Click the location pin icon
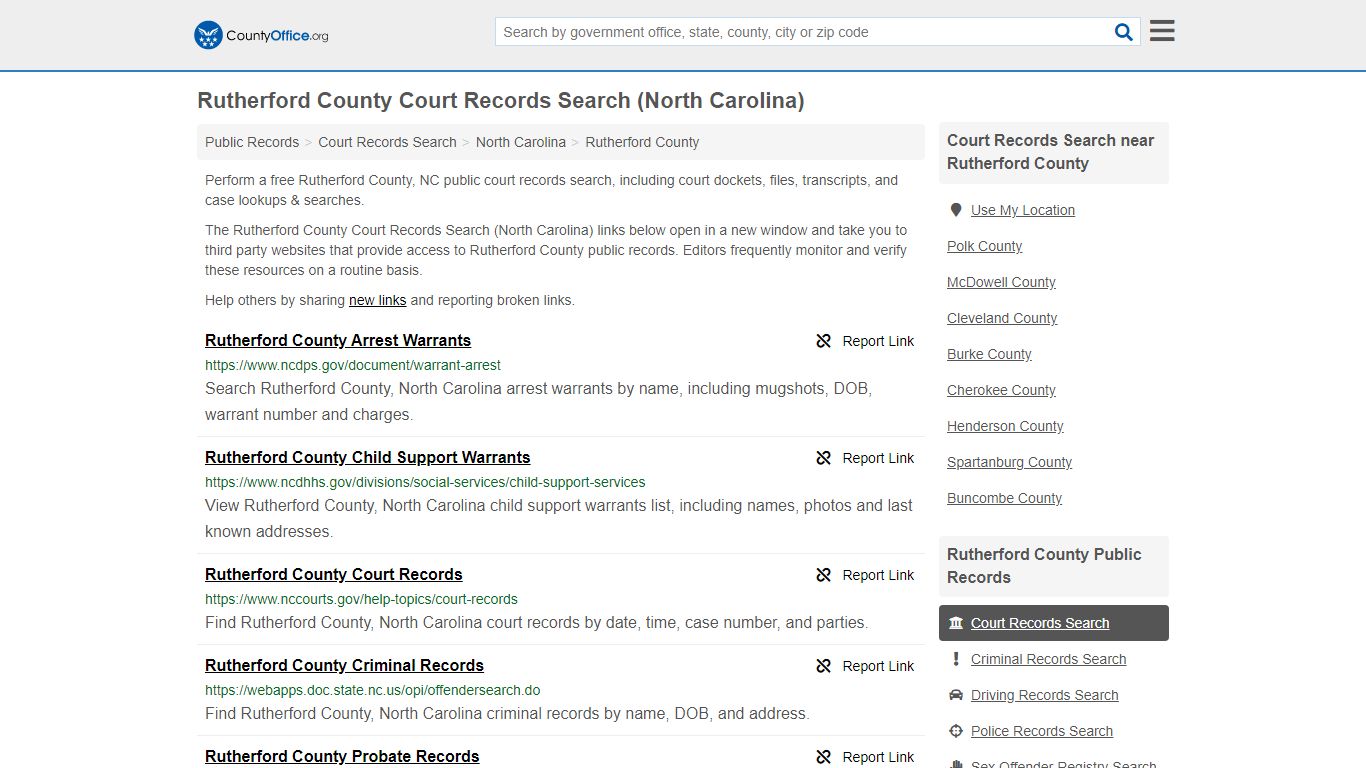Viewport: 1366px width, 768px height. click(x=956, y=210)
